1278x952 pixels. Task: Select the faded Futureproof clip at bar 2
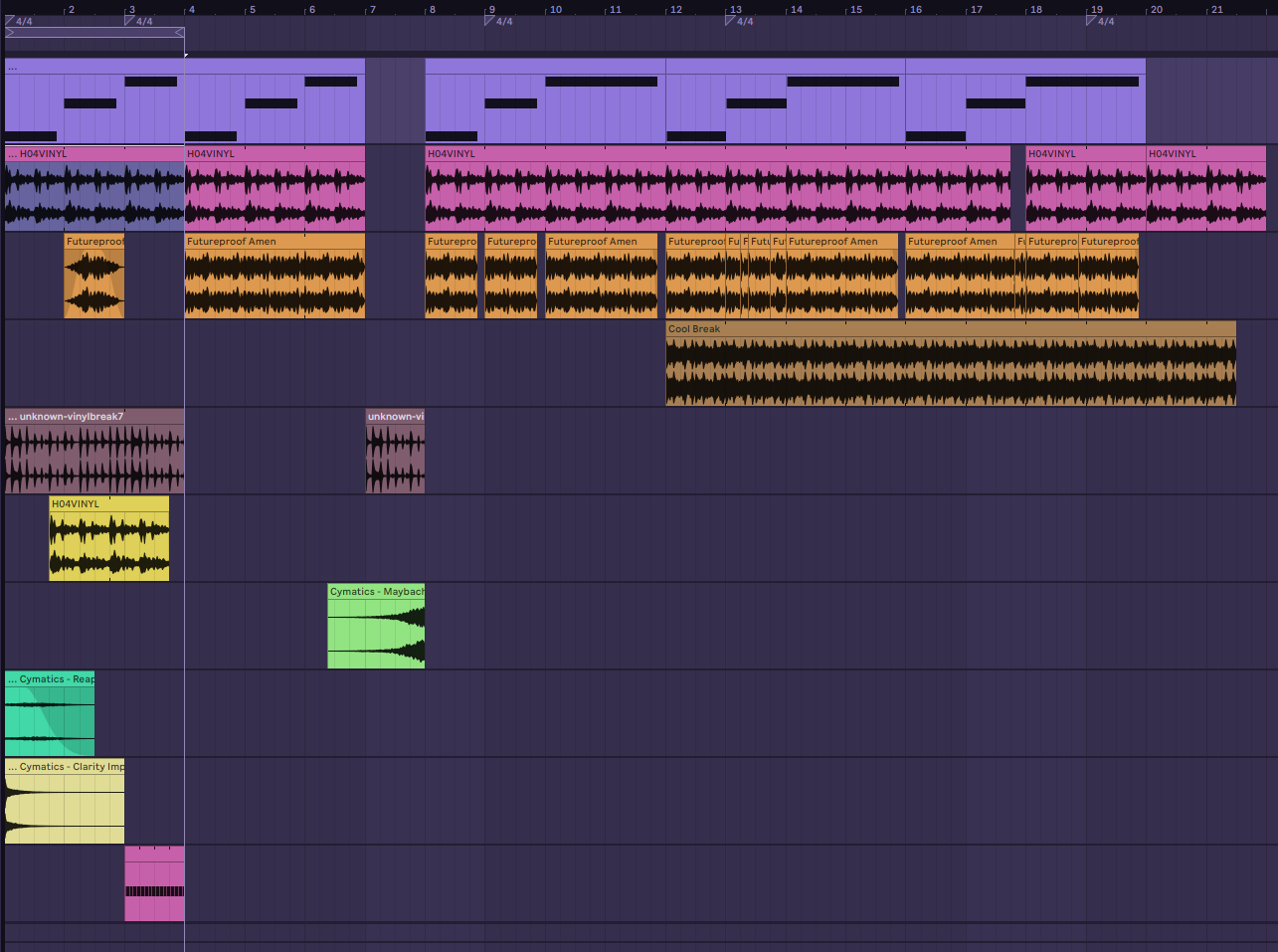(94, 276)
